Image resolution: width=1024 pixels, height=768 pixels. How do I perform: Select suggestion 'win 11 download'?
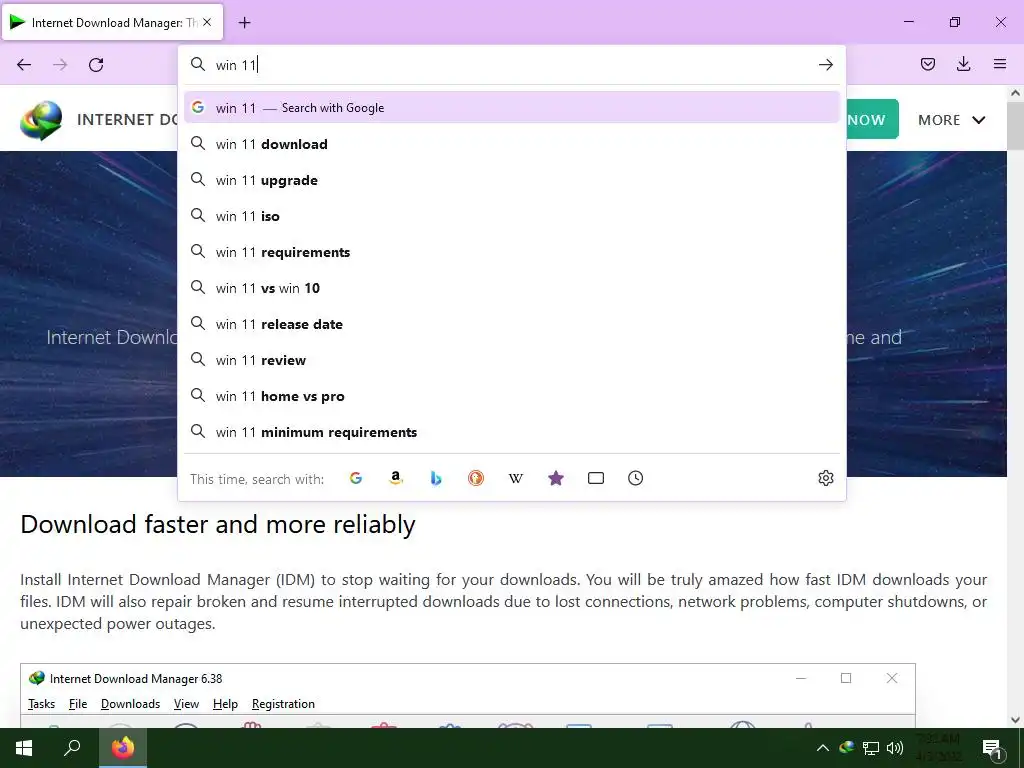[512, 144]
